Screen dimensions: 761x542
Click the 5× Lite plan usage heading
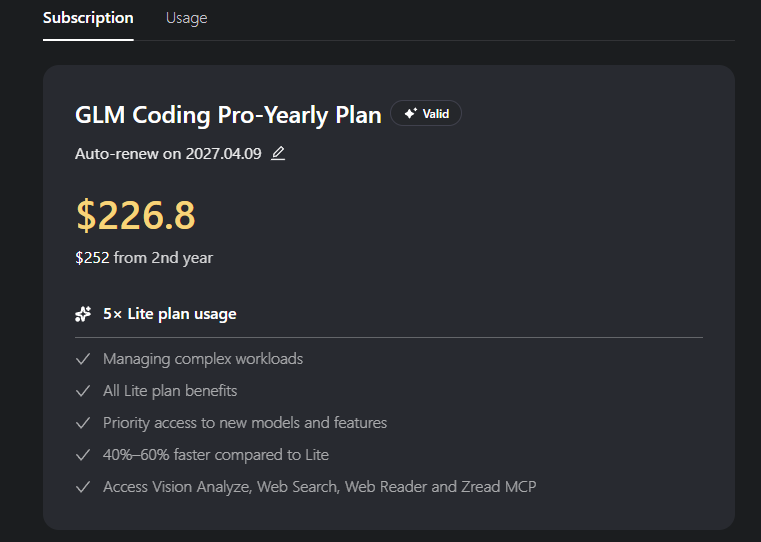tap(170, 314)
